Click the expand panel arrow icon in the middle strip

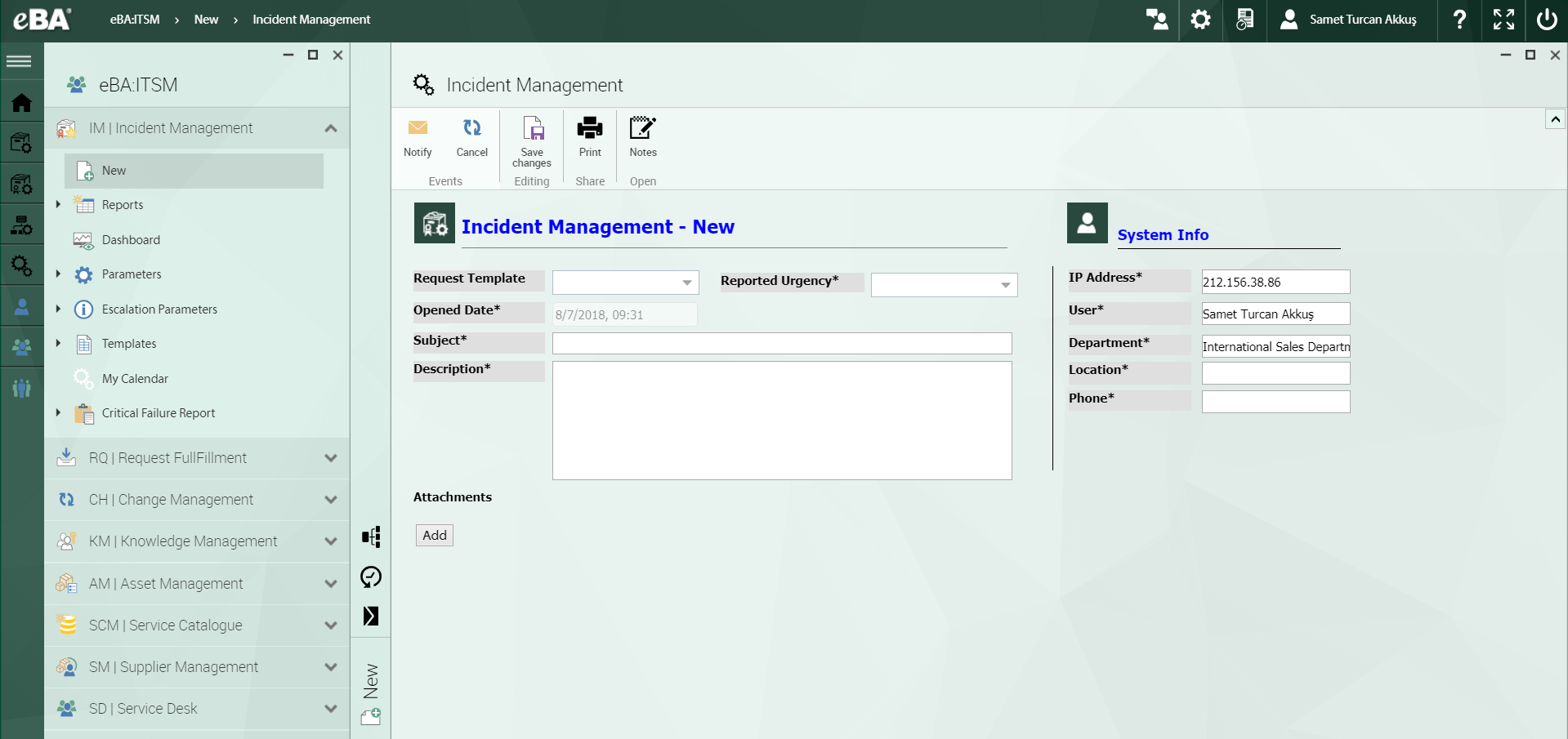(x=371, y=616)
